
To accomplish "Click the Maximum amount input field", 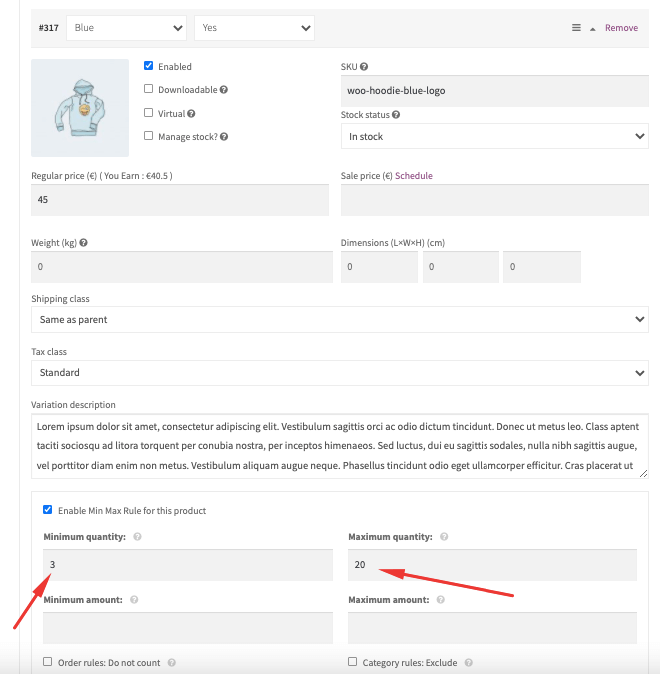I will tap(492, 628).
